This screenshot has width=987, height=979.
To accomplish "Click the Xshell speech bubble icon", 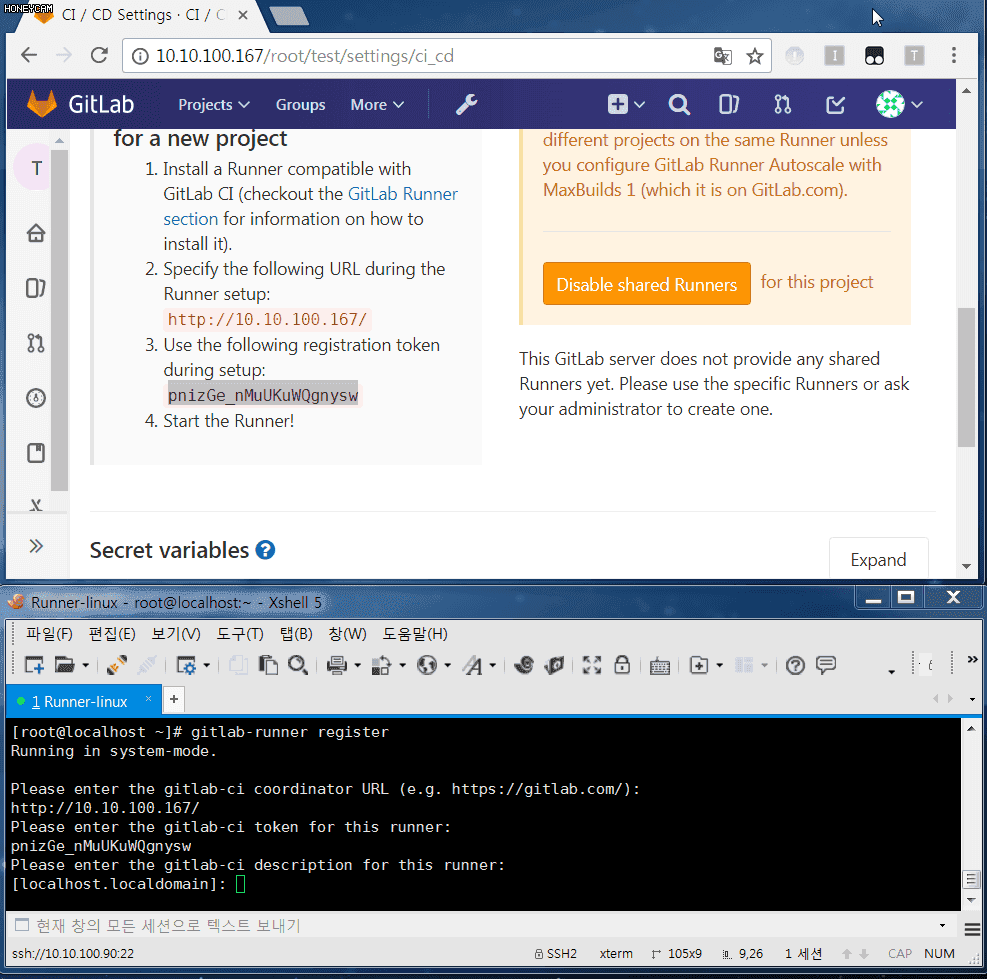I will [x=826, y=664].
